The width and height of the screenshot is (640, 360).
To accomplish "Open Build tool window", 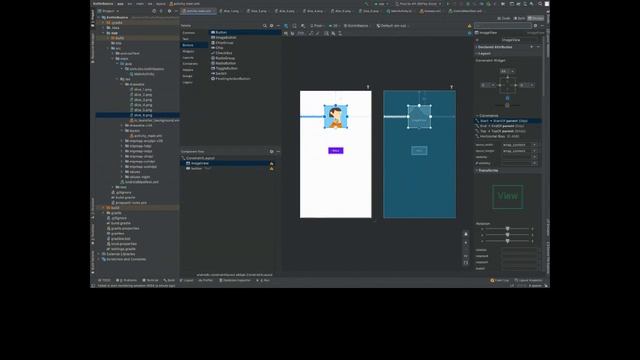I will [169, 280].
